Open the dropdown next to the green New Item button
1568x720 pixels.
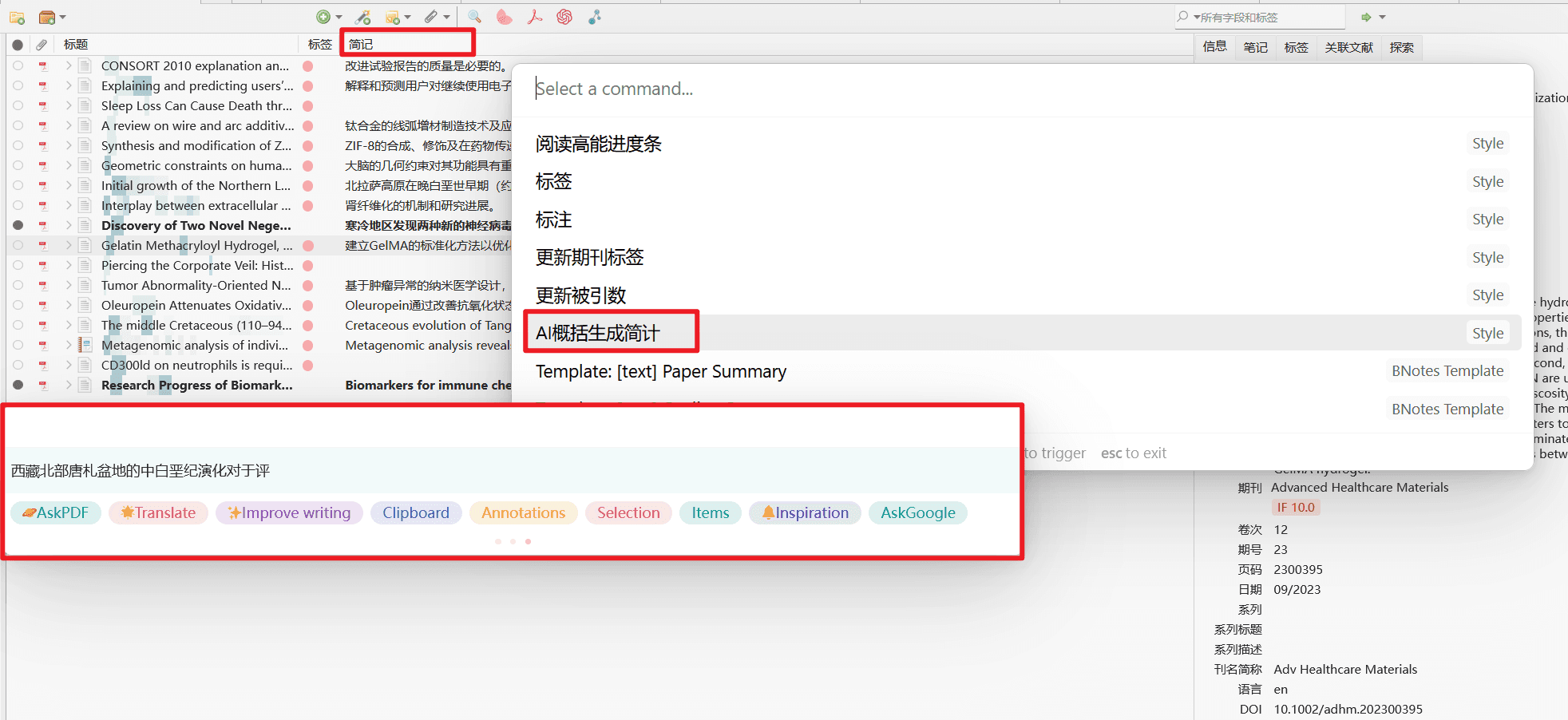(339, 17)
